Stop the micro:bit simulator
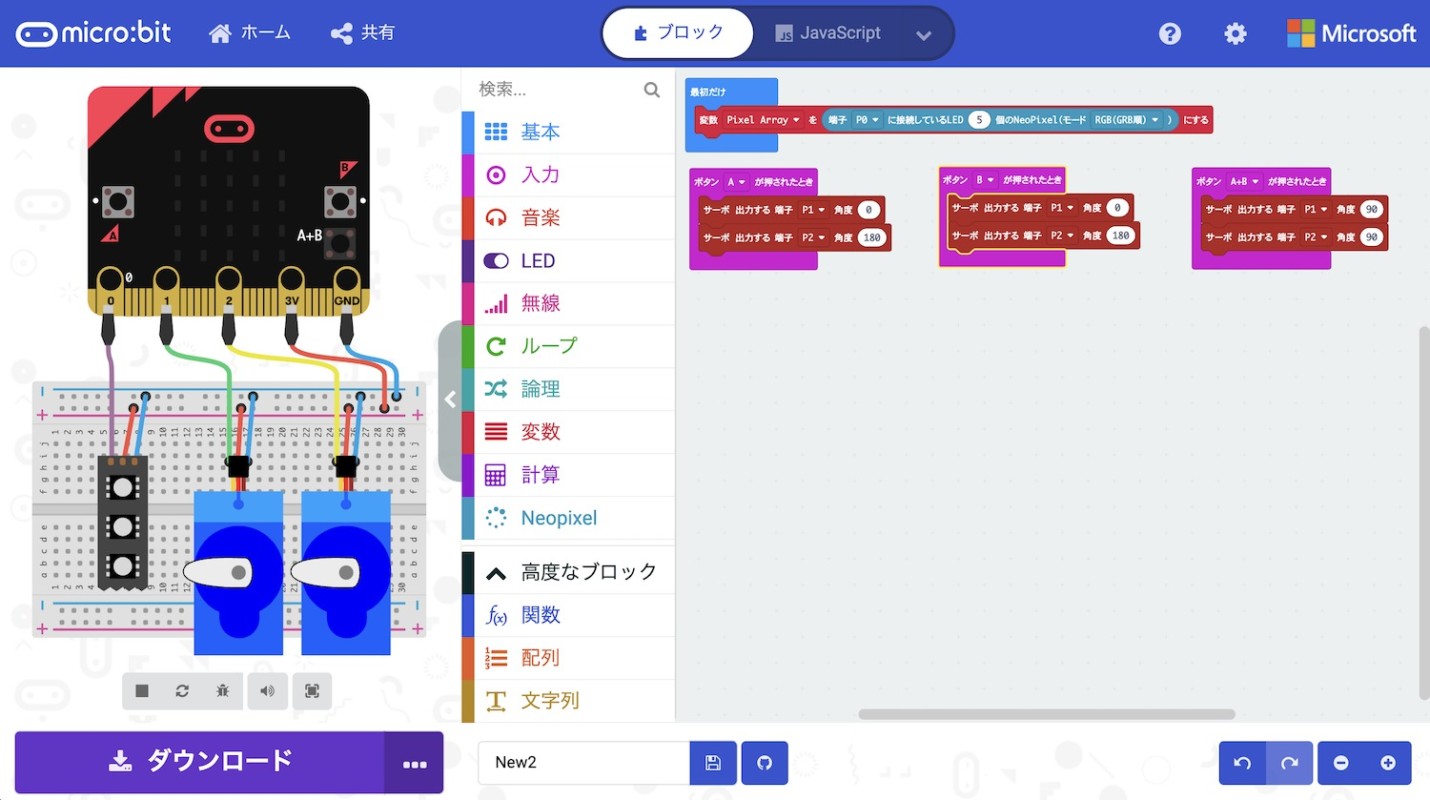 coord(140,691)
